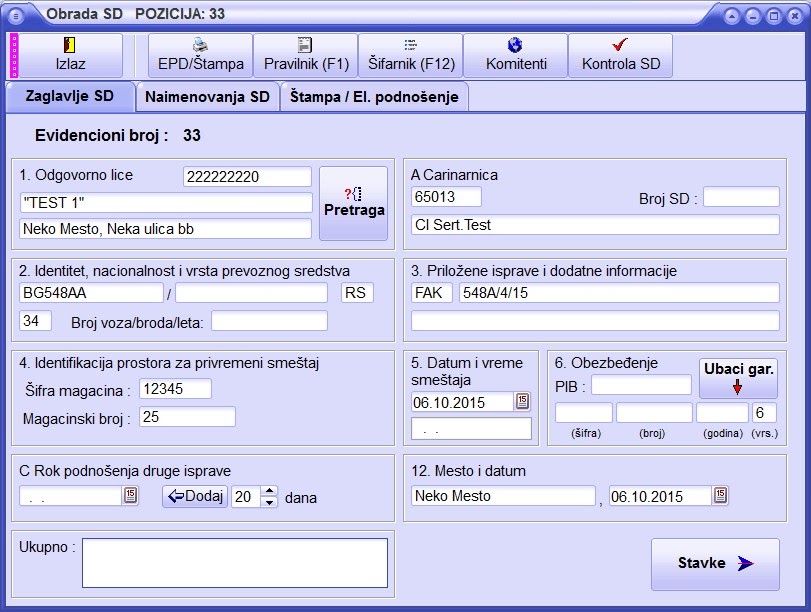Image resolution: width=811 pixels, height=612 pixels.
Task: Click the "TEST 1" name field
Action: click(166, 203)
